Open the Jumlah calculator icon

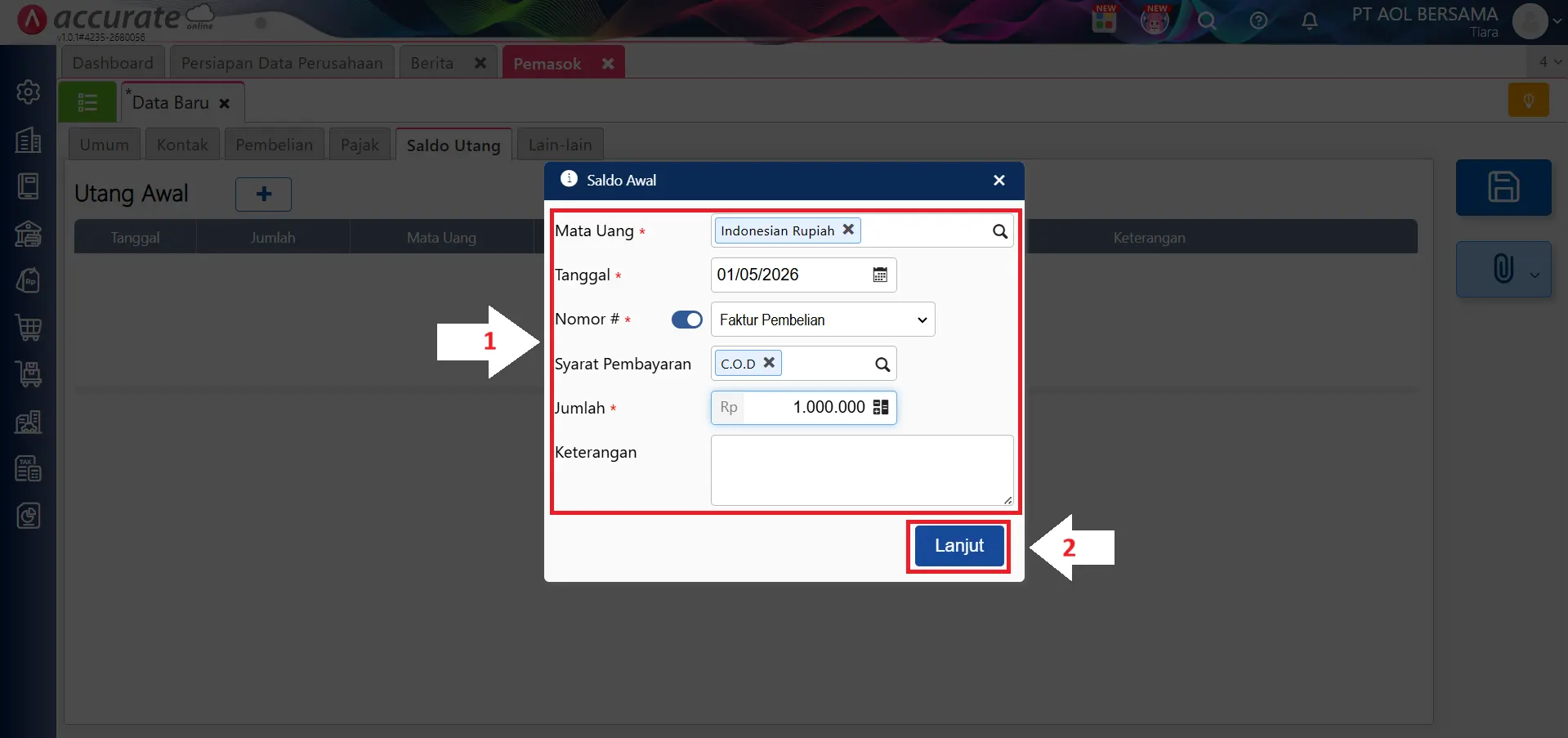[x=881, y=407]
